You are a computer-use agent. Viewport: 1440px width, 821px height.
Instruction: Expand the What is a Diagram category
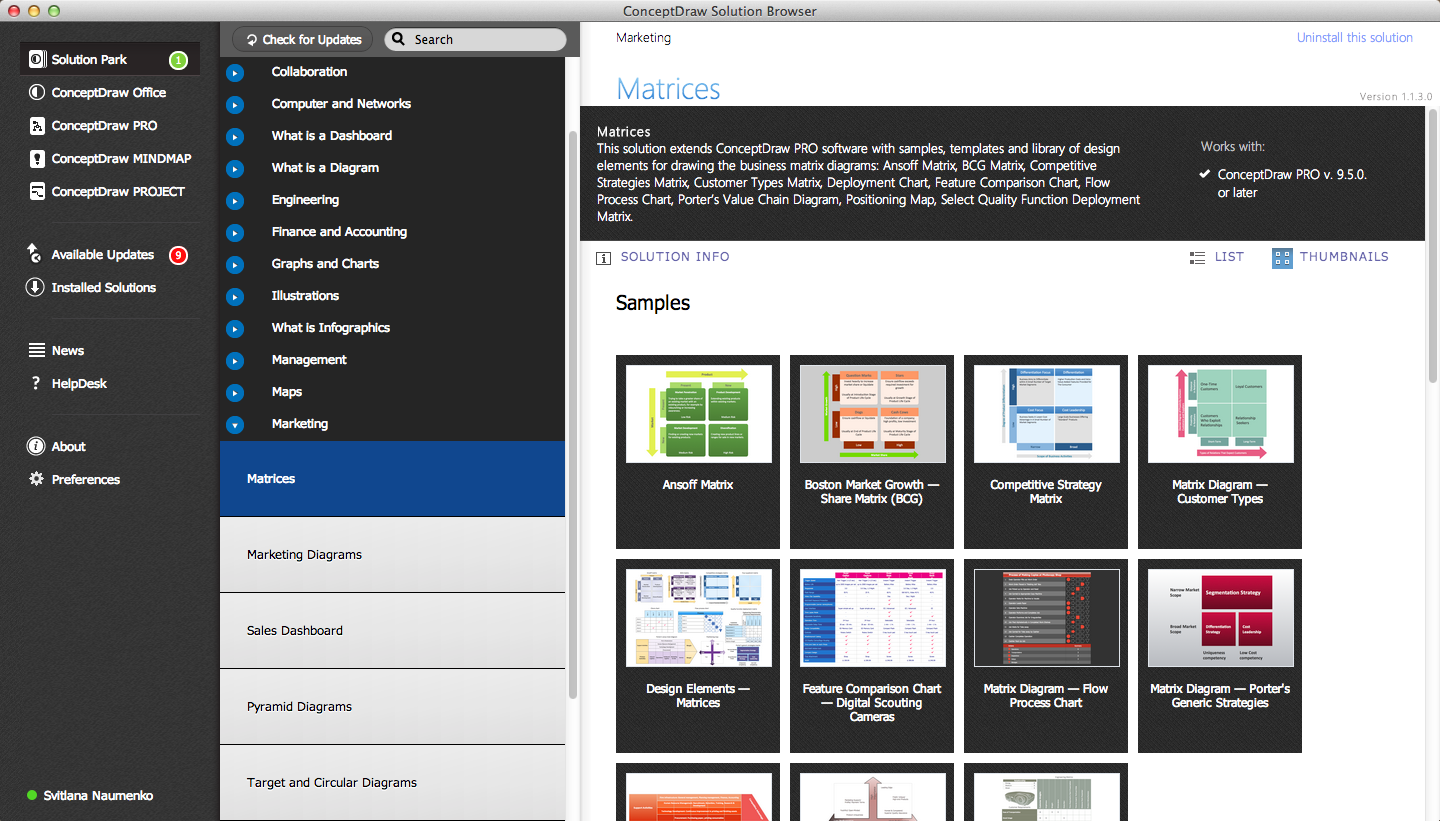(x=235, y=169)
